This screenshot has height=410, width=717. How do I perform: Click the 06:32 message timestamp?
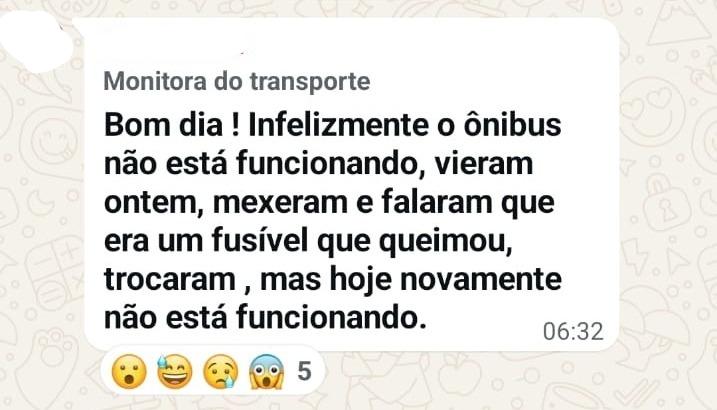tap(573, 332)
